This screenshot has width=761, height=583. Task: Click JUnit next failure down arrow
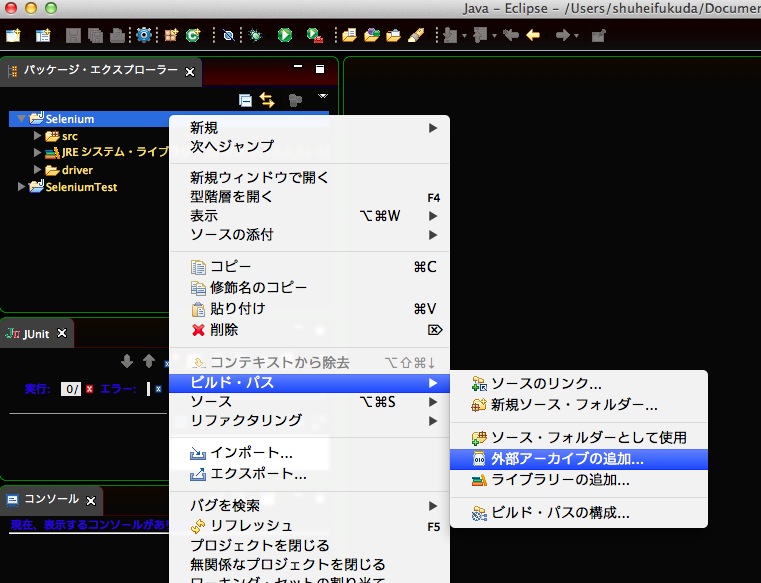[127, 361]
